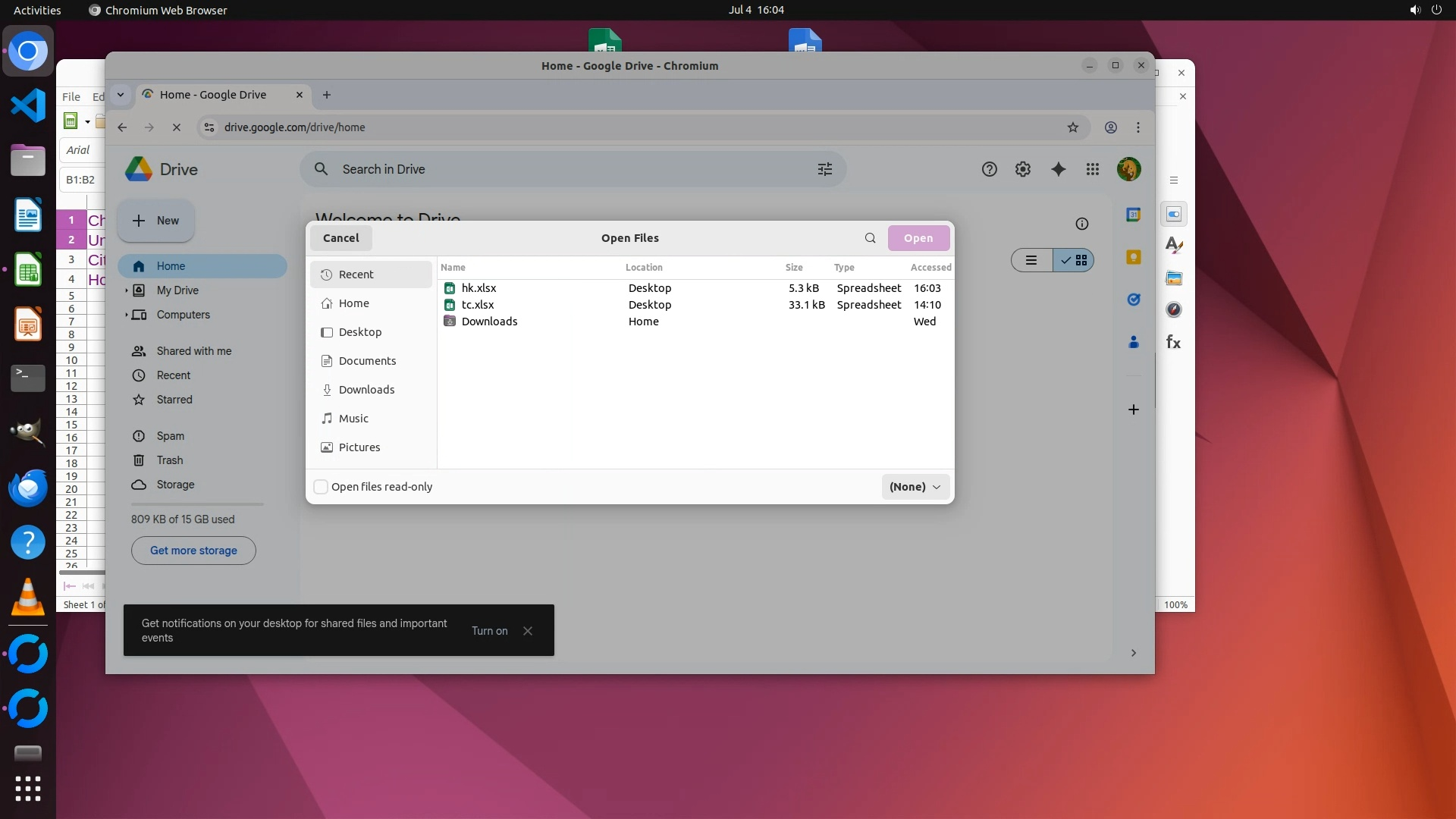Click Turn on notifications link
Screen dimensions: 1456x819
click(489, 631)
